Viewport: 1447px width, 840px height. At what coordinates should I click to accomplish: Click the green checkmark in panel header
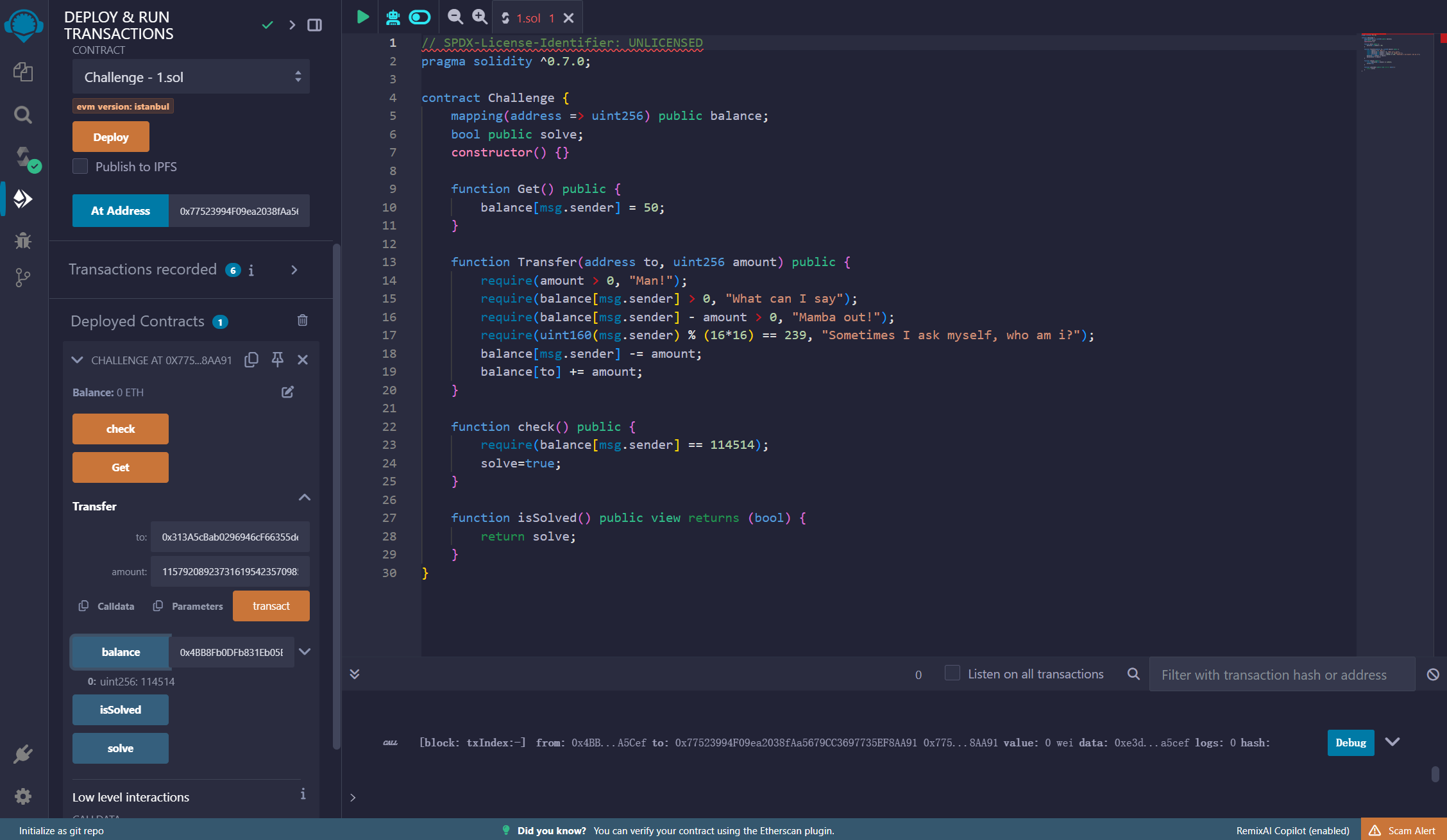click(x=267, y=25)
